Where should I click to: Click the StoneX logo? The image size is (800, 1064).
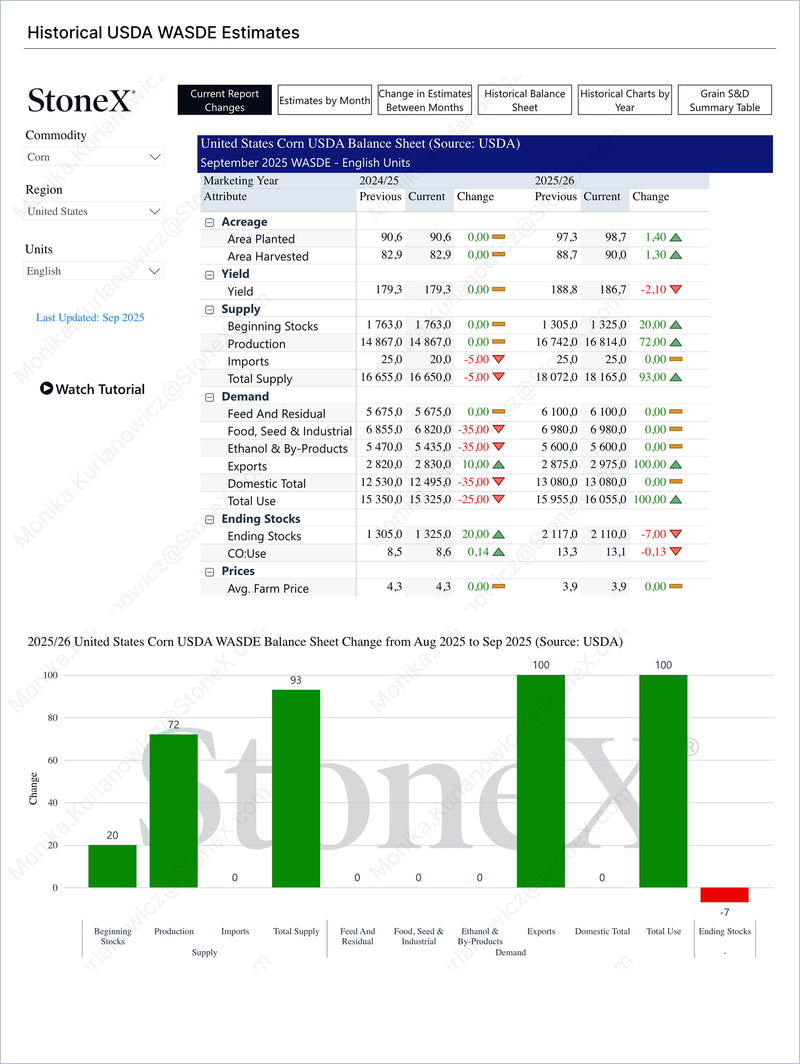click(80, 100)
